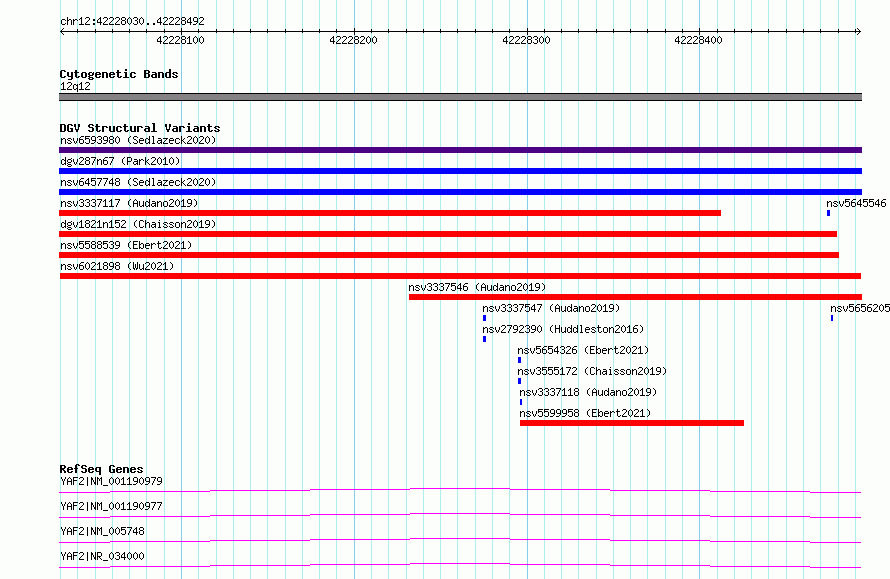890x579 pixels.
Task: Click the right arrow of the ruler
Action: (858, 32)
